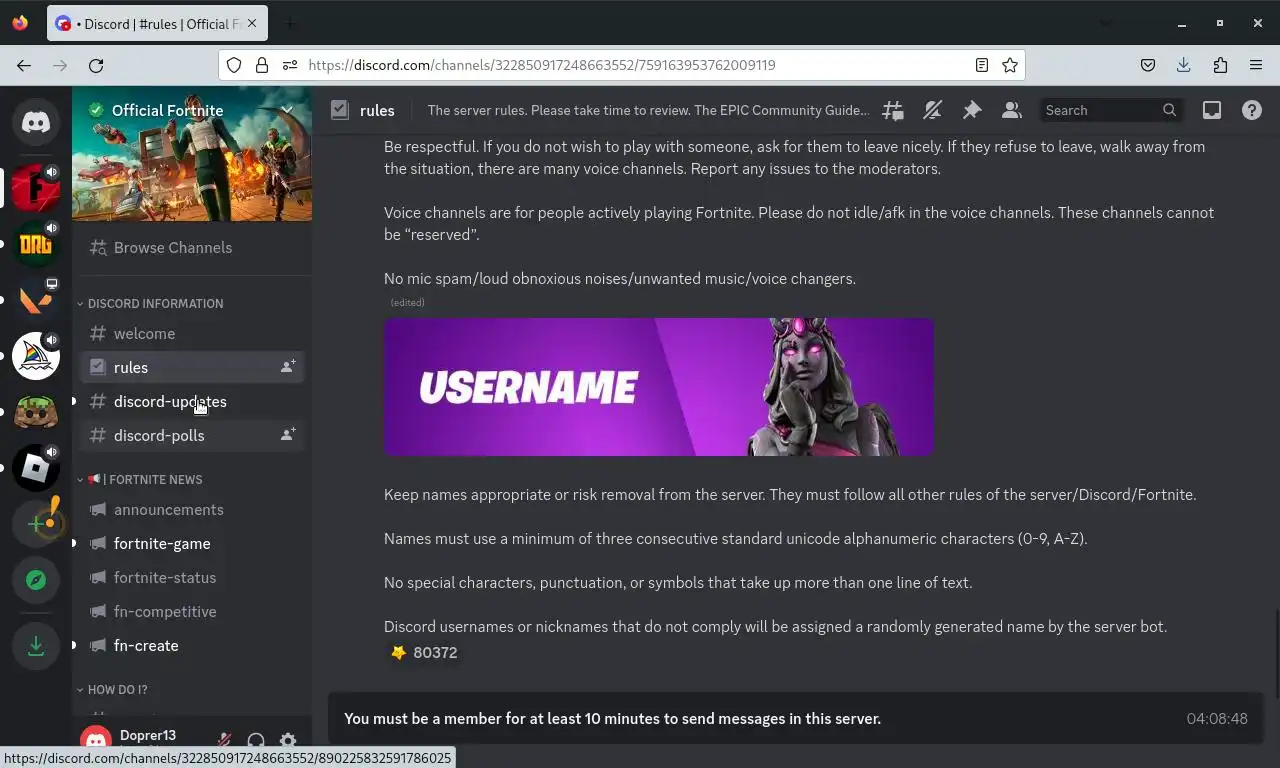Select the announcements channel
1280x768 pixels.
point(192,509)
